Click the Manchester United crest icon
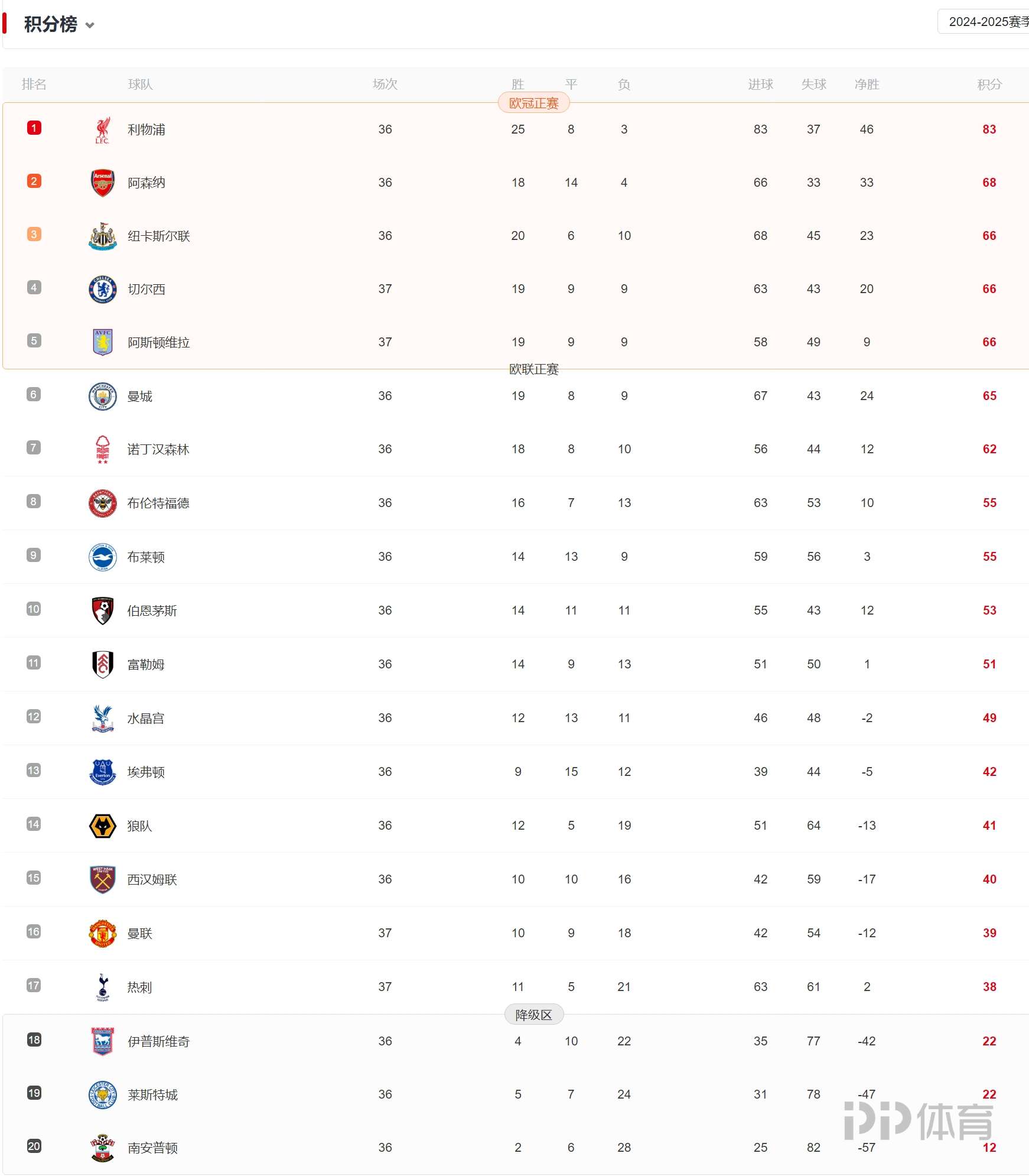The image size is (1029, 1176). click(102, 933)
